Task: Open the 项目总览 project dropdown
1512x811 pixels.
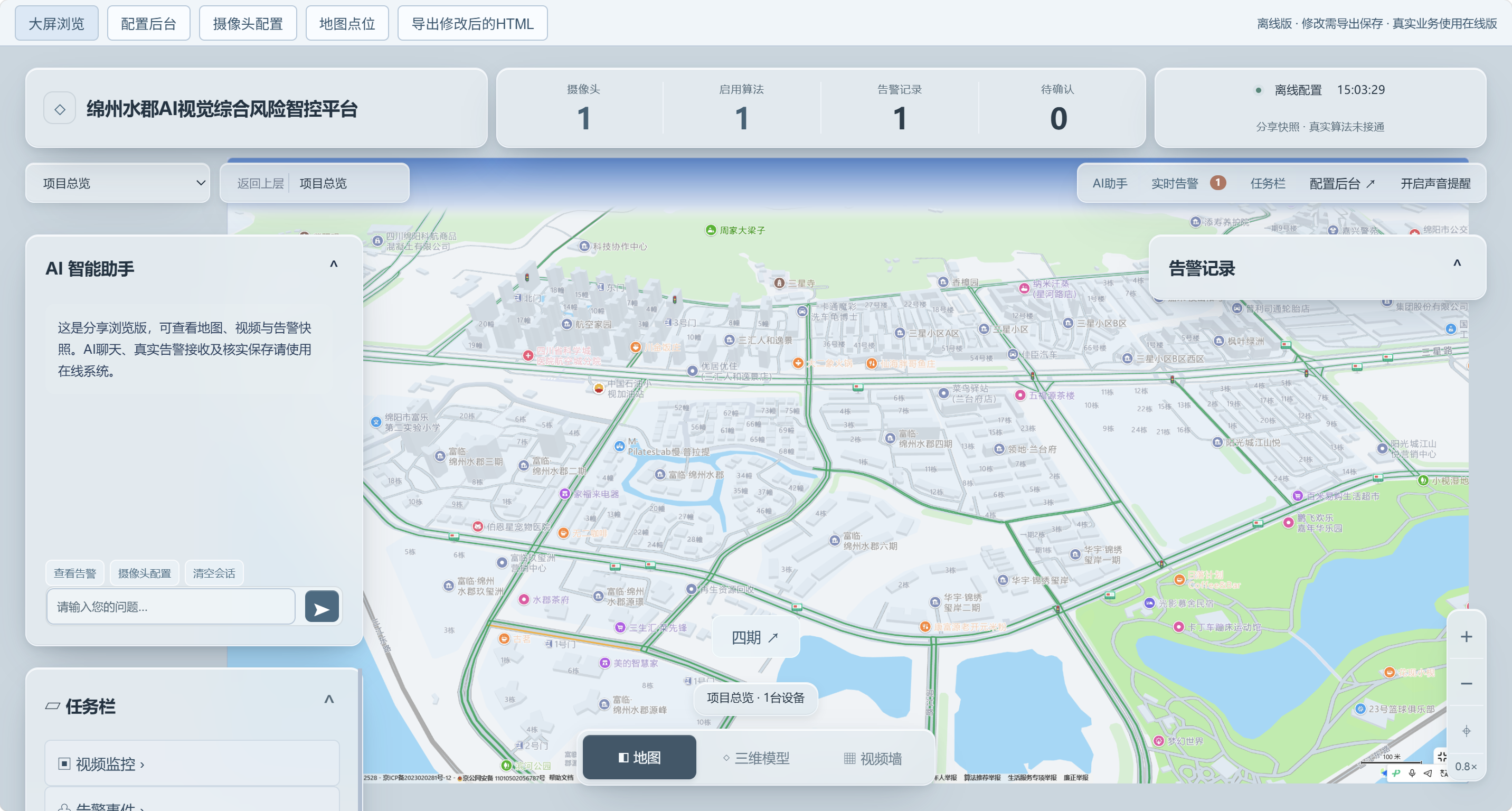Action: coord(118,183)
